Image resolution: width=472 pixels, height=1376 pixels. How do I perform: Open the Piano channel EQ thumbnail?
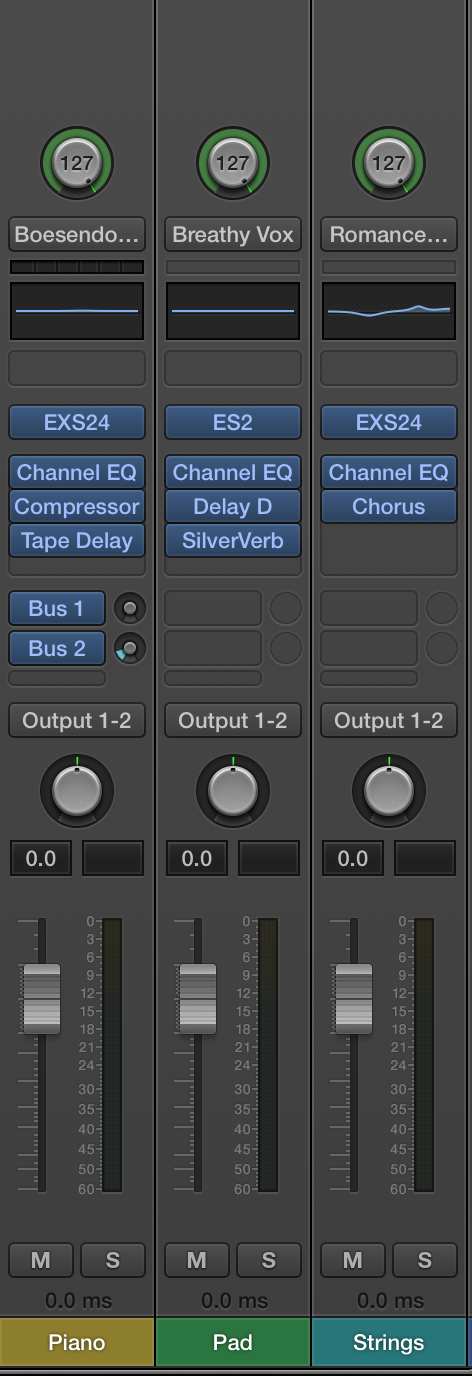(x=77, y=311)
